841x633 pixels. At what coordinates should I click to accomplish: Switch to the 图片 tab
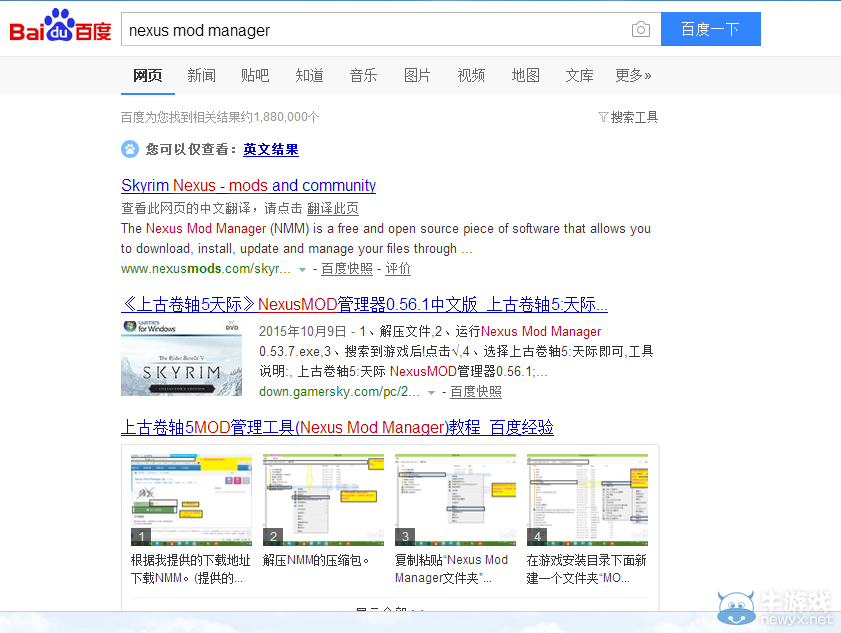coord(417,75)
